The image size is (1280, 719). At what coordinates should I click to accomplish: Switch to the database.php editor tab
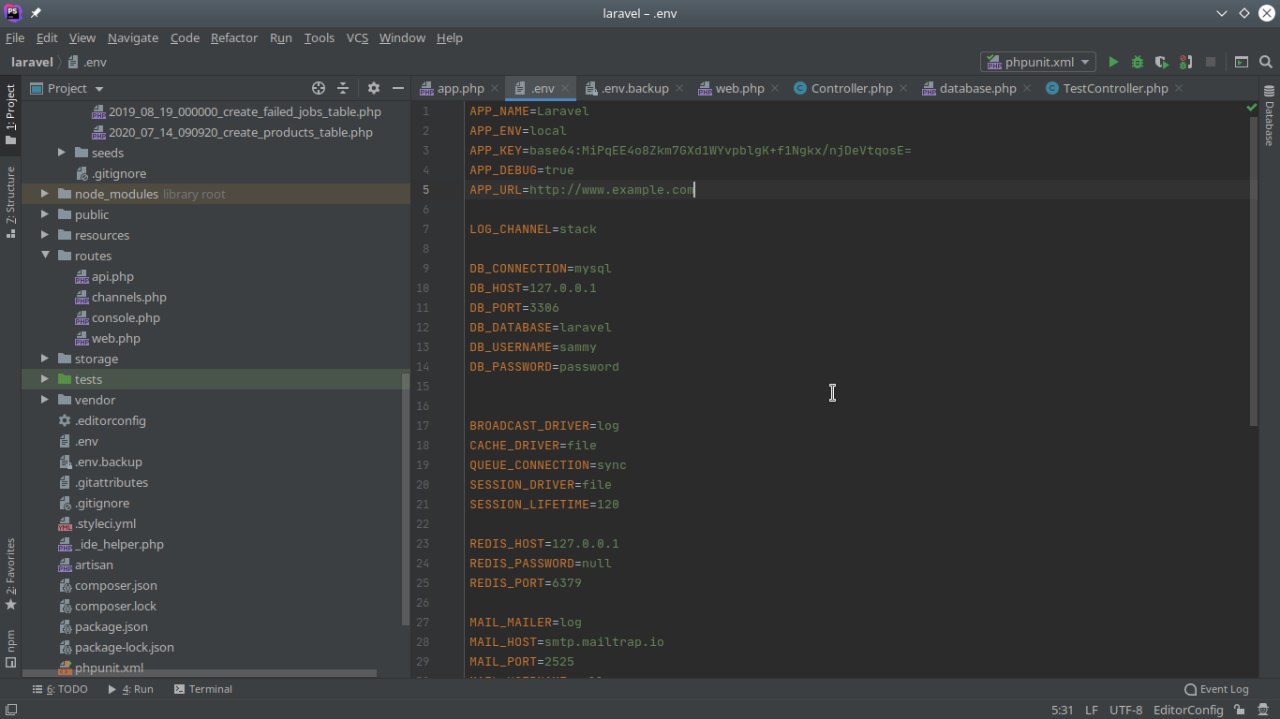tap(976, 88)
